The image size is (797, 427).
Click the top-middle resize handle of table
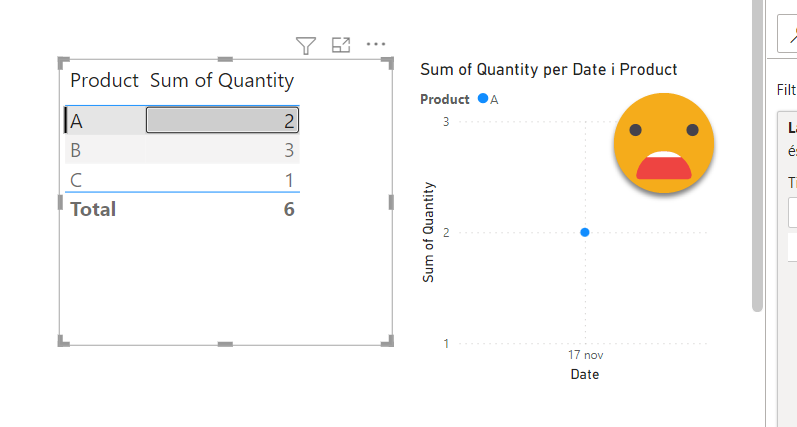click(225, 60)
